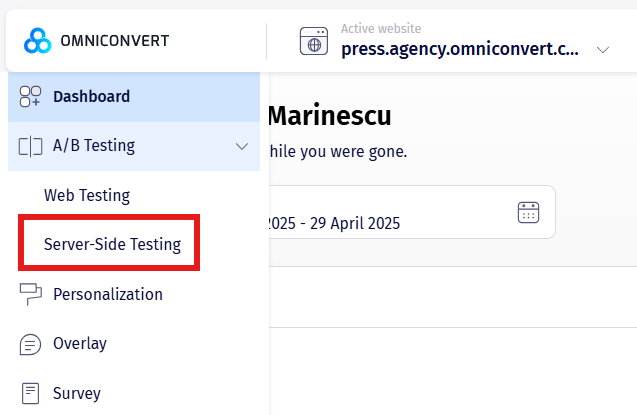Click the Survey document icon
Image resolution: width=637 pixels, height=415 pixels.
tap(31, 393)
